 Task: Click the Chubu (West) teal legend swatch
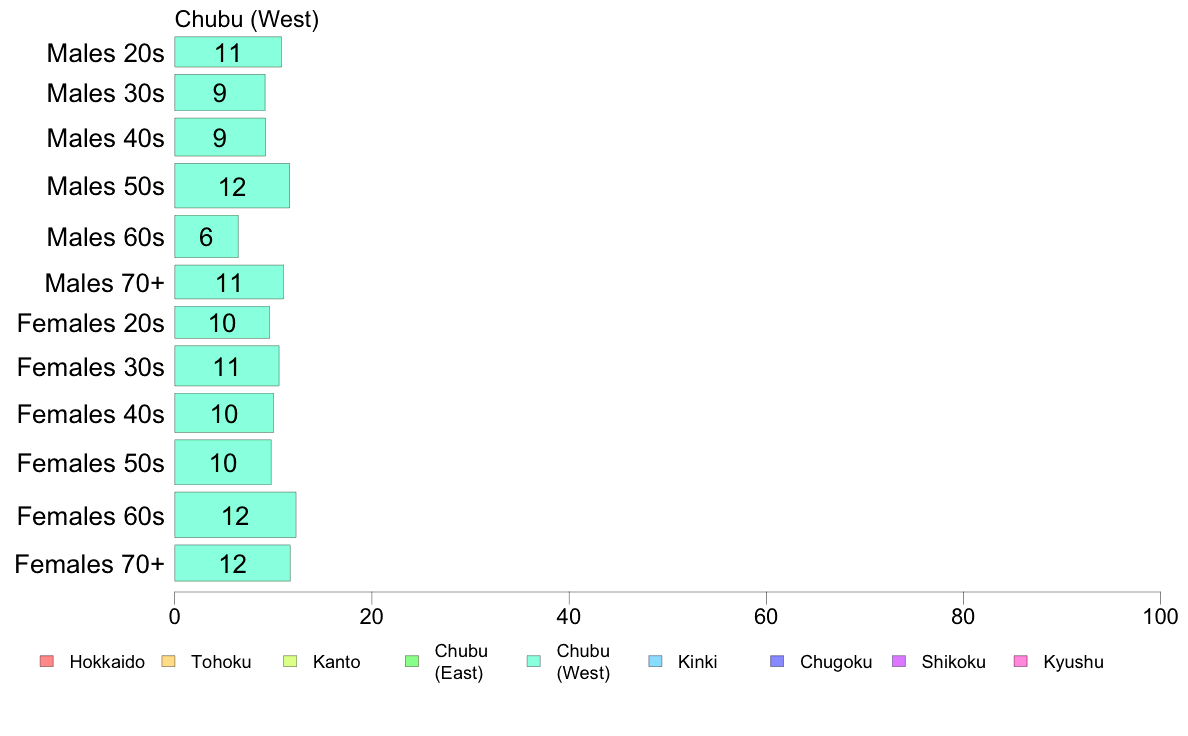[533, 661]
